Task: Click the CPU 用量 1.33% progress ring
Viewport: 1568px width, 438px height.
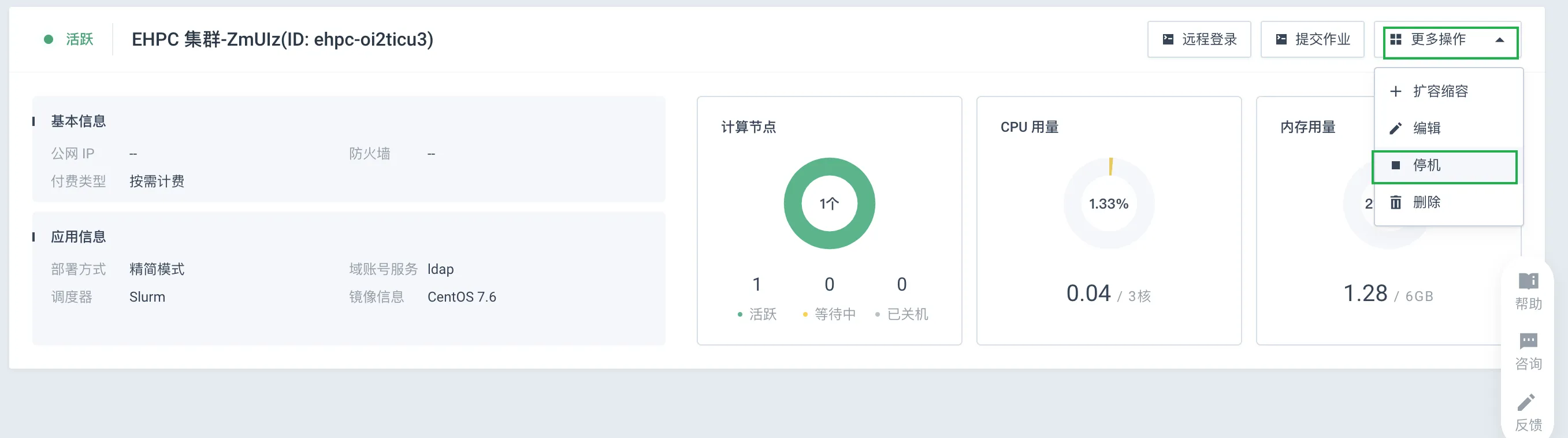Action: (1109, 203)
